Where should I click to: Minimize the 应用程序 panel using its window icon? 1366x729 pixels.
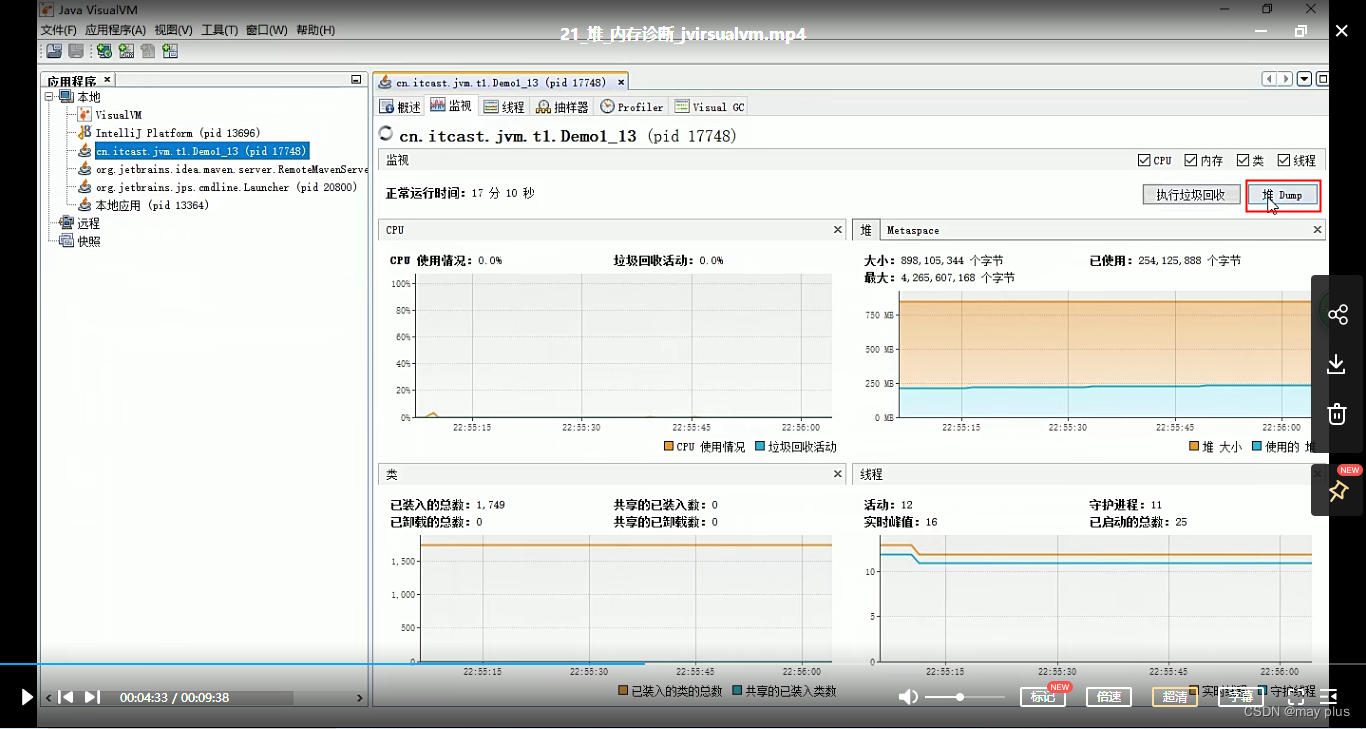(356, 80)
